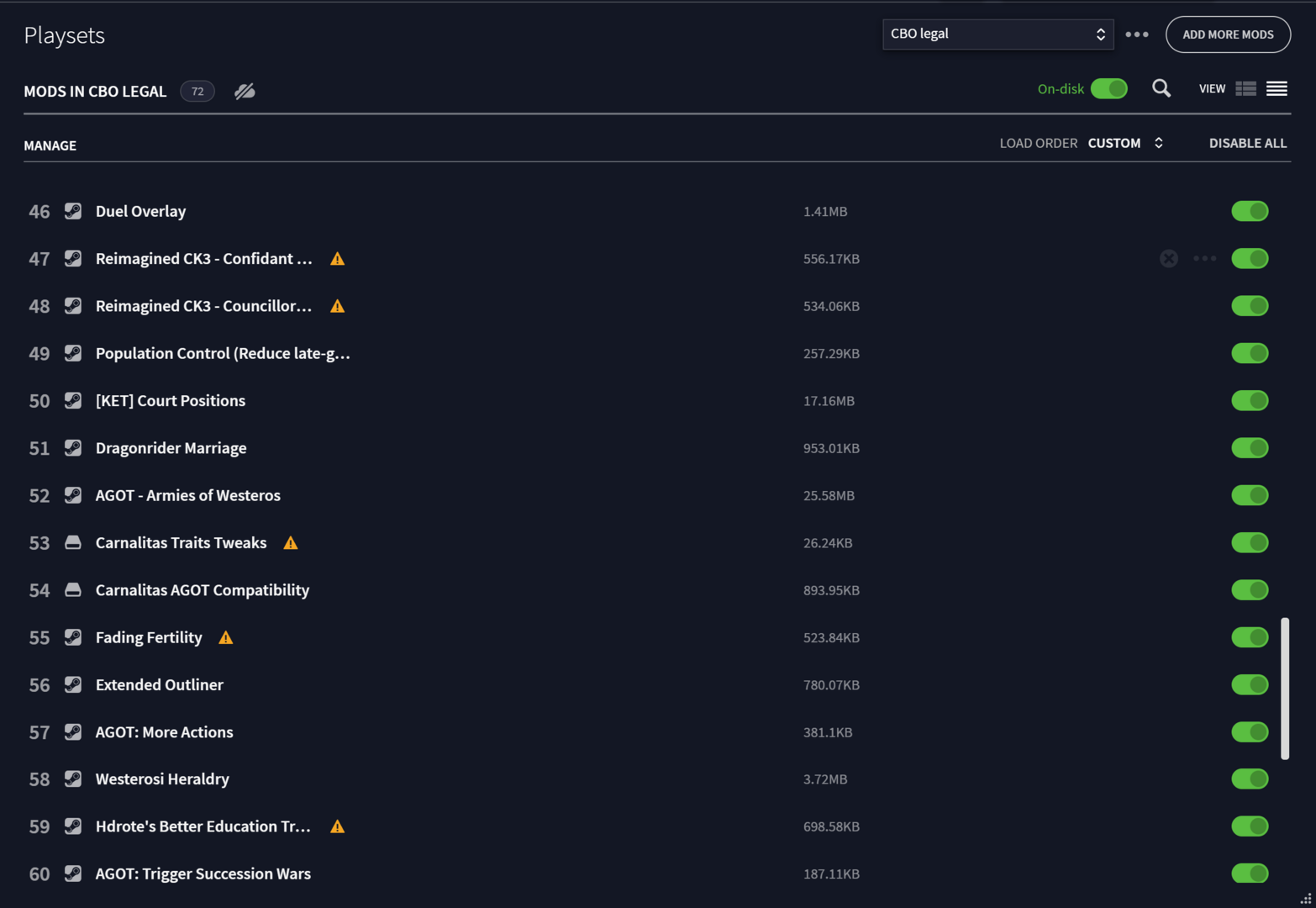Click warning icon on Reimagined CK3 - Councillor

[337, 306]
